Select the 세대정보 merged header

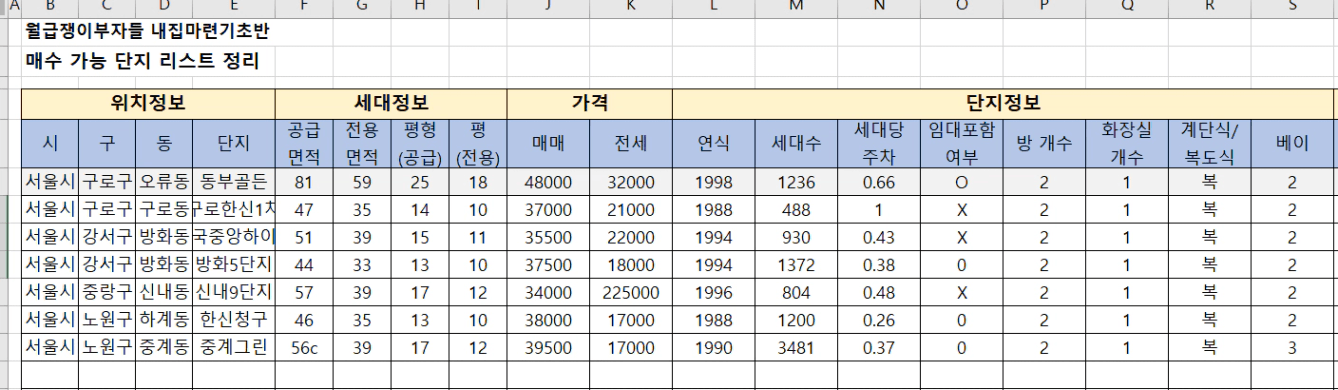[391, 103]
